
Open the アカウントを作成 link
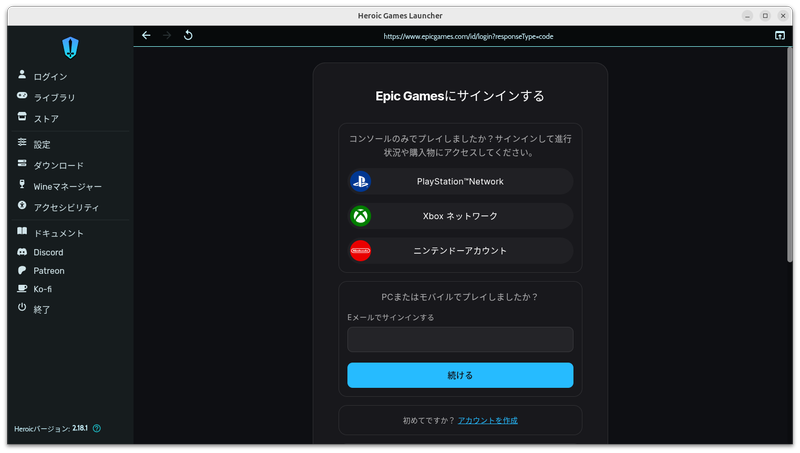click(488, 420)
